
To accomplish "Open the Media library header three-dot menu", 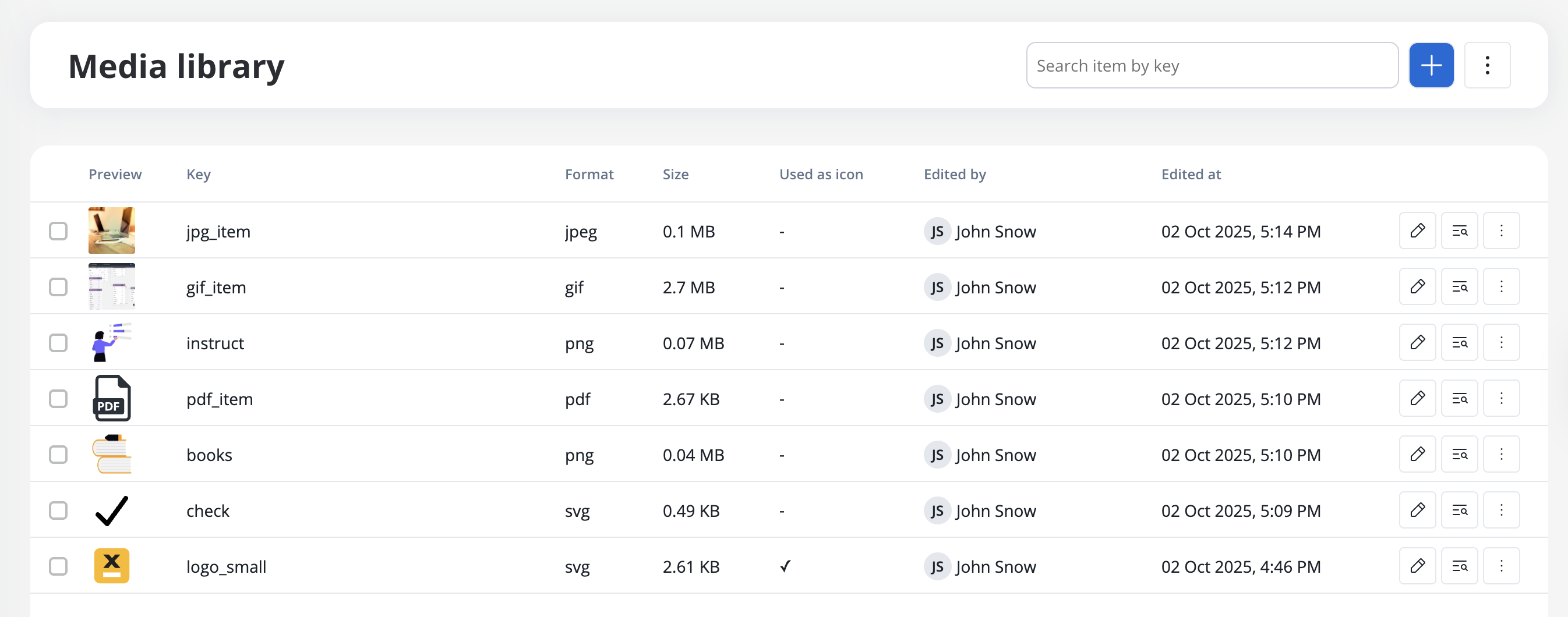I will (x=1486, y=65).
